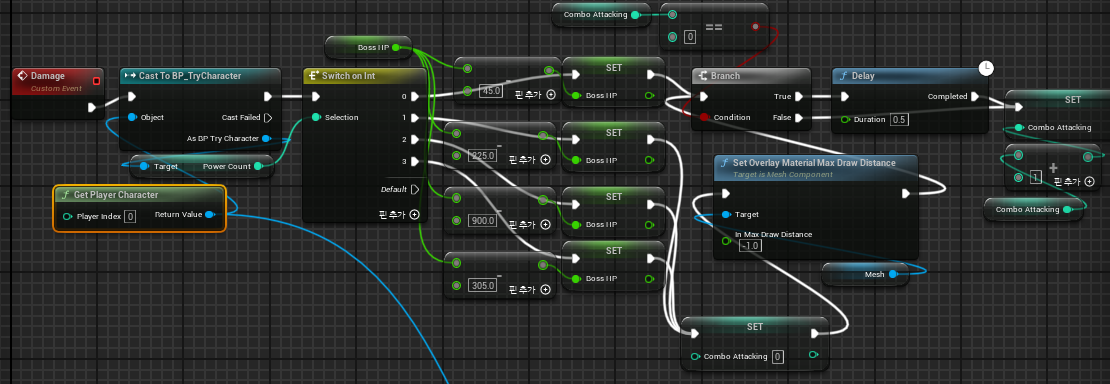Click Switch on Int output pin 3

[415, 162]
